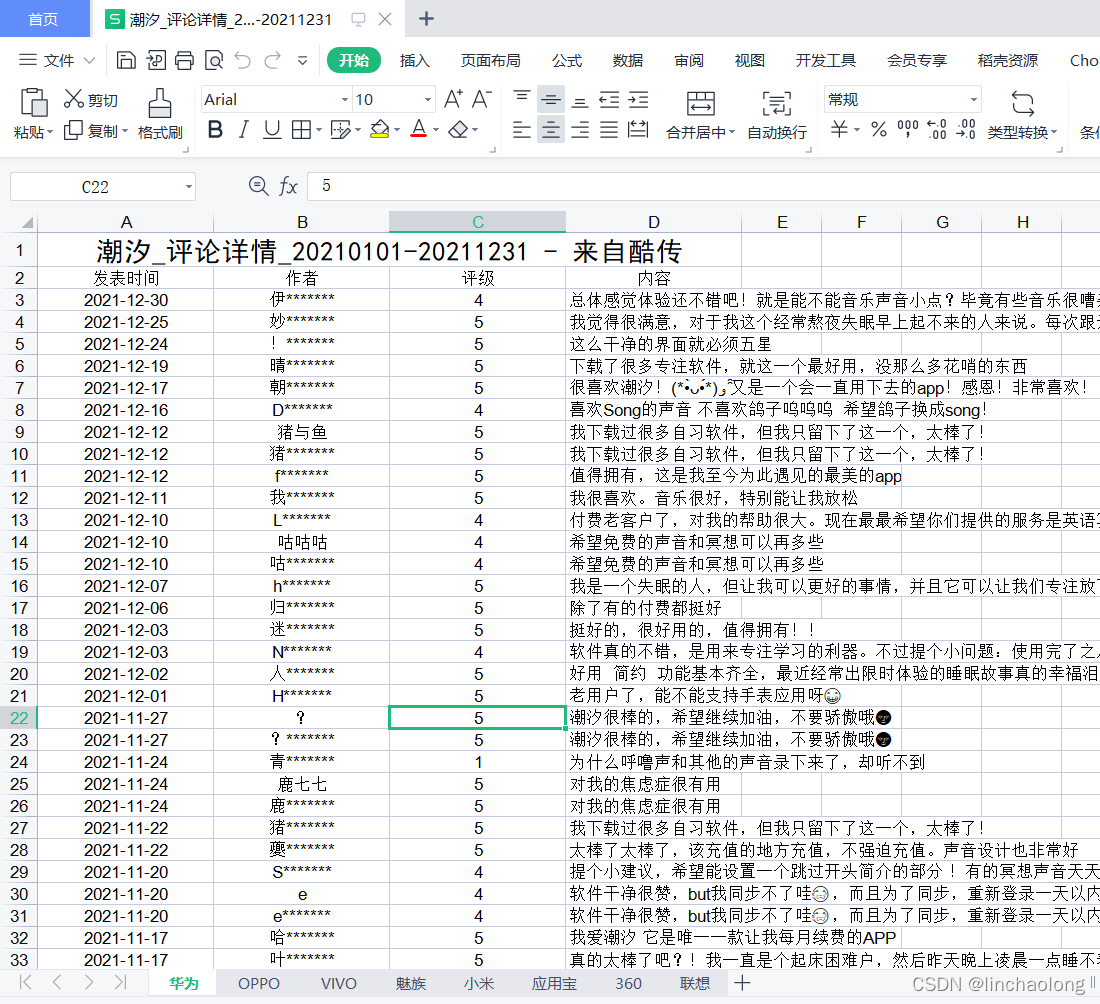Open the 应用宝 sheet tab
1100x1004 pixels.
click(554, 984)
